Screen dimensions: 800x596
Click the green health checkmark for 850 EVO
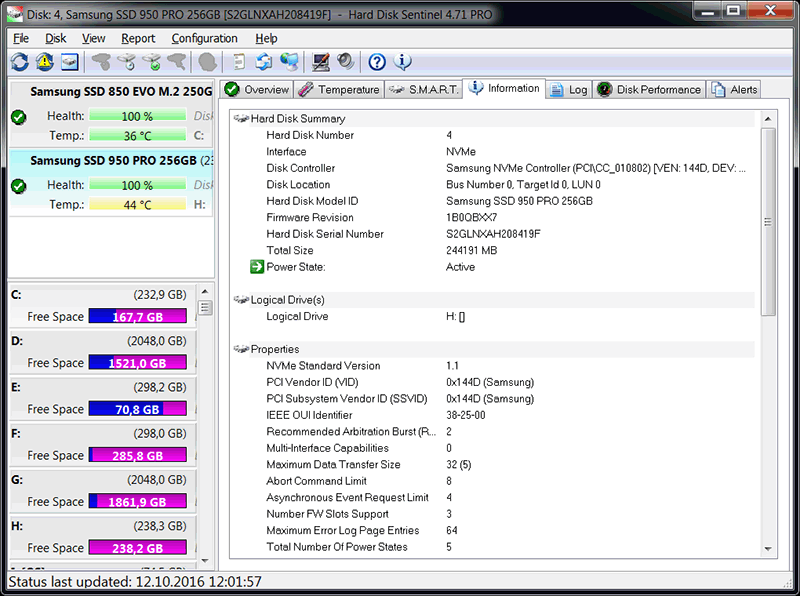click(19, 117)
